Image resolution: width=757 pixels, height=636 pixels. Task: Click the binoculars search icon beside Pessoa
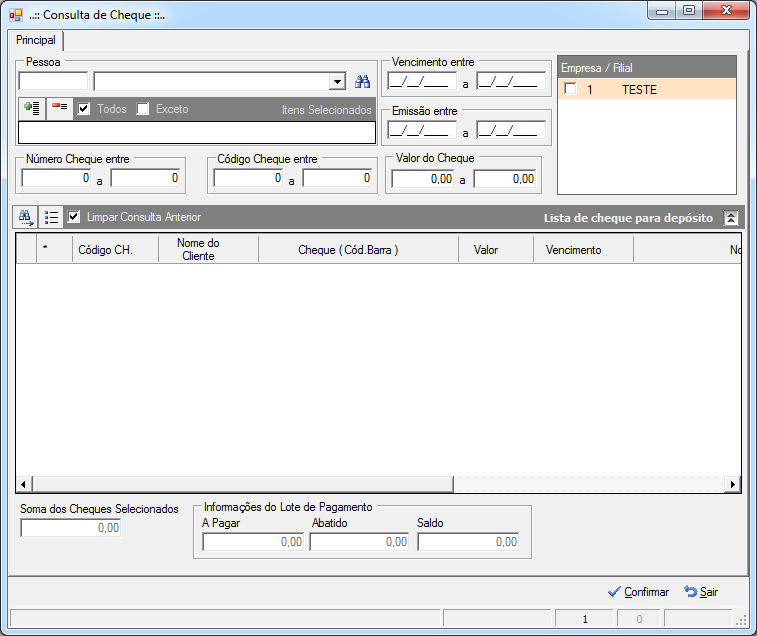coord(362,81)
